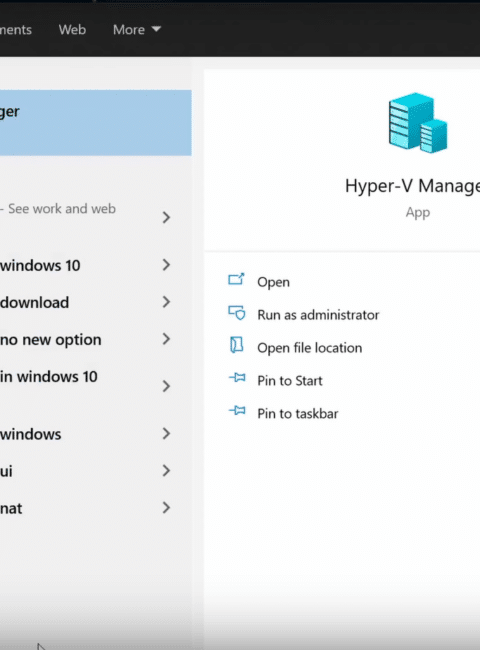This screenshot has width=480, height=650.
Task: Expand the 'in windows 10' suggestion chevron
Action: coord(166,386)
